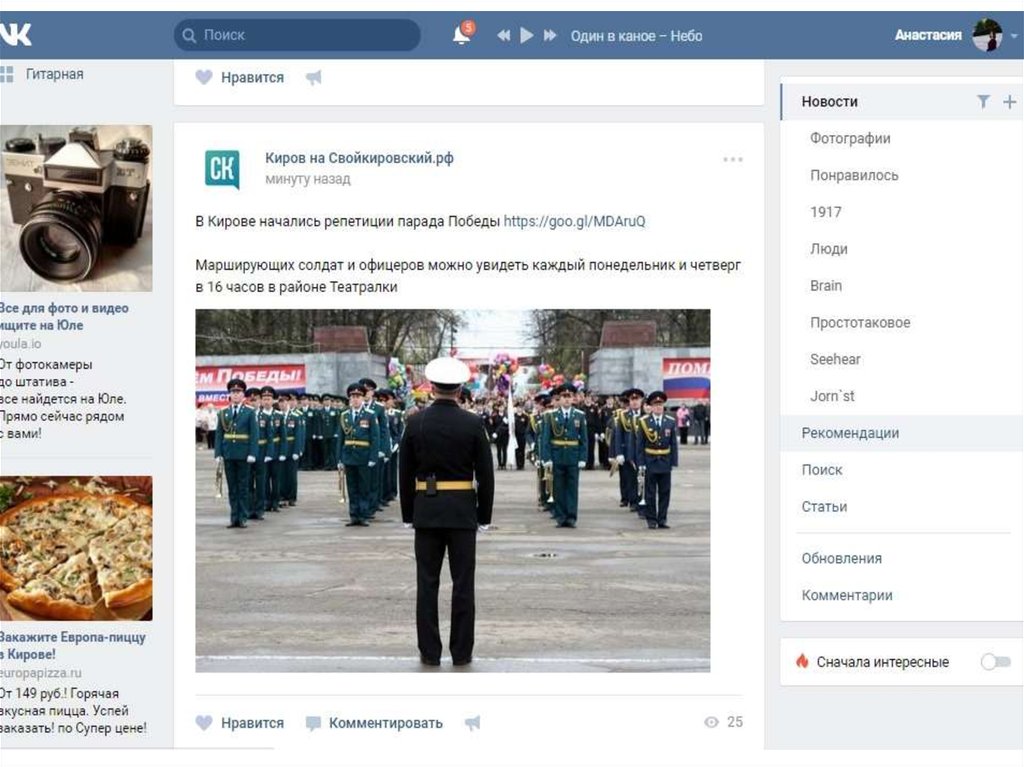Open the song title Один в каное – Небо
The image size is (1024, 767).
tap(636, 36)
